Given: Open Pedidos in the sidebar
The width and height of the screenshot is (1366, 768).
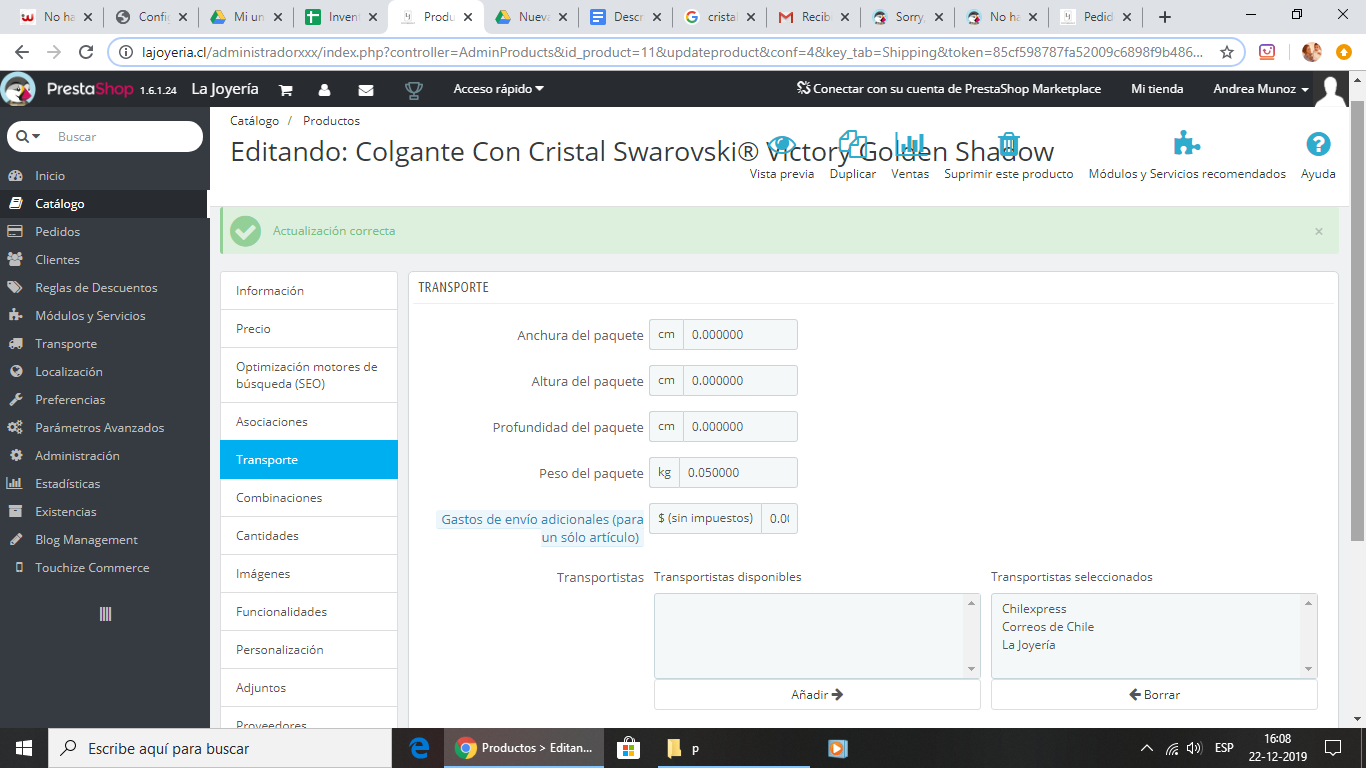Looking at the screenshot, I should (104, 232).
